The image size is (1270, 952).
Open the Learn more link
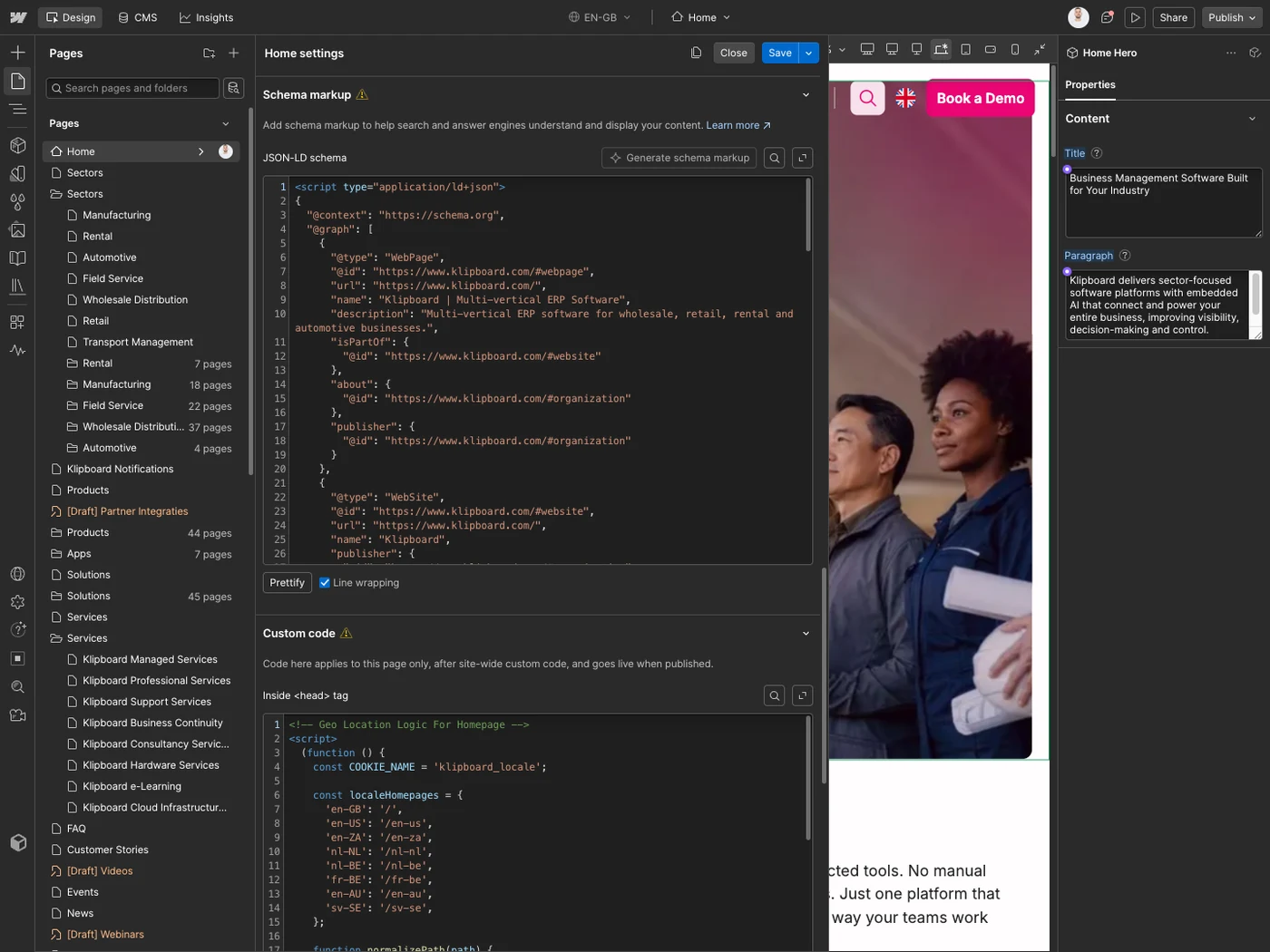click(x=738, y=125)
